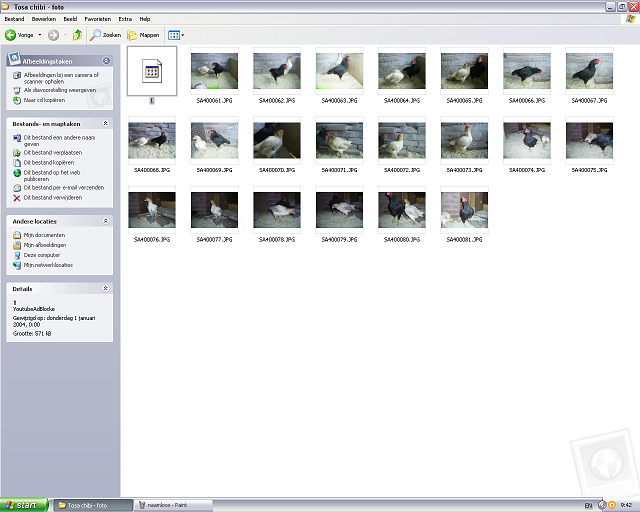This screenshot has width=640, height=512.
Task: Open the Favorieten menu
Action: [x=97, y=19]
